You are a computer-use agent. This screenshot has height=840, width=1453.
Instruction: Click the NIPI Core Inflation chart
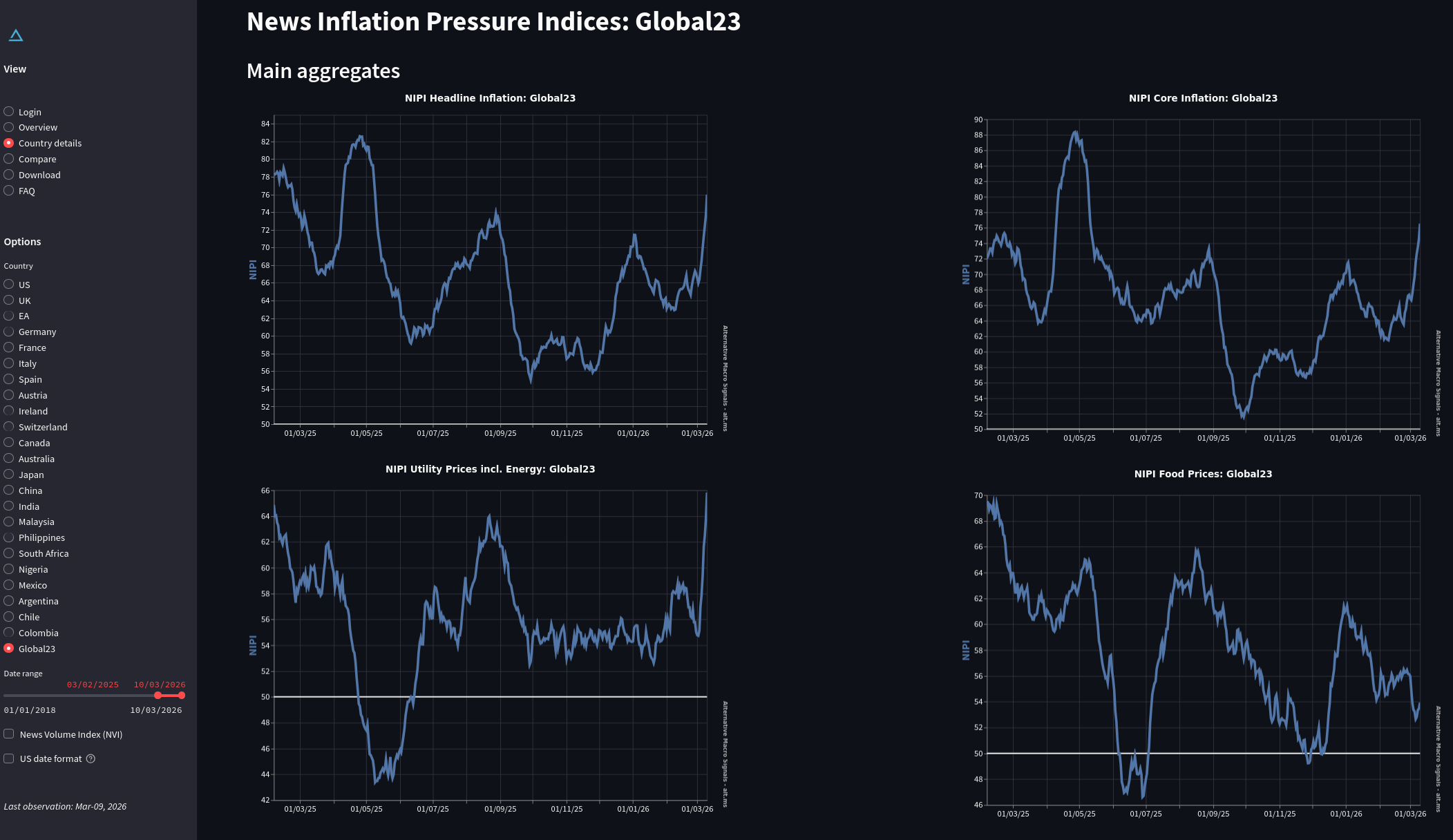(1203, 273)
